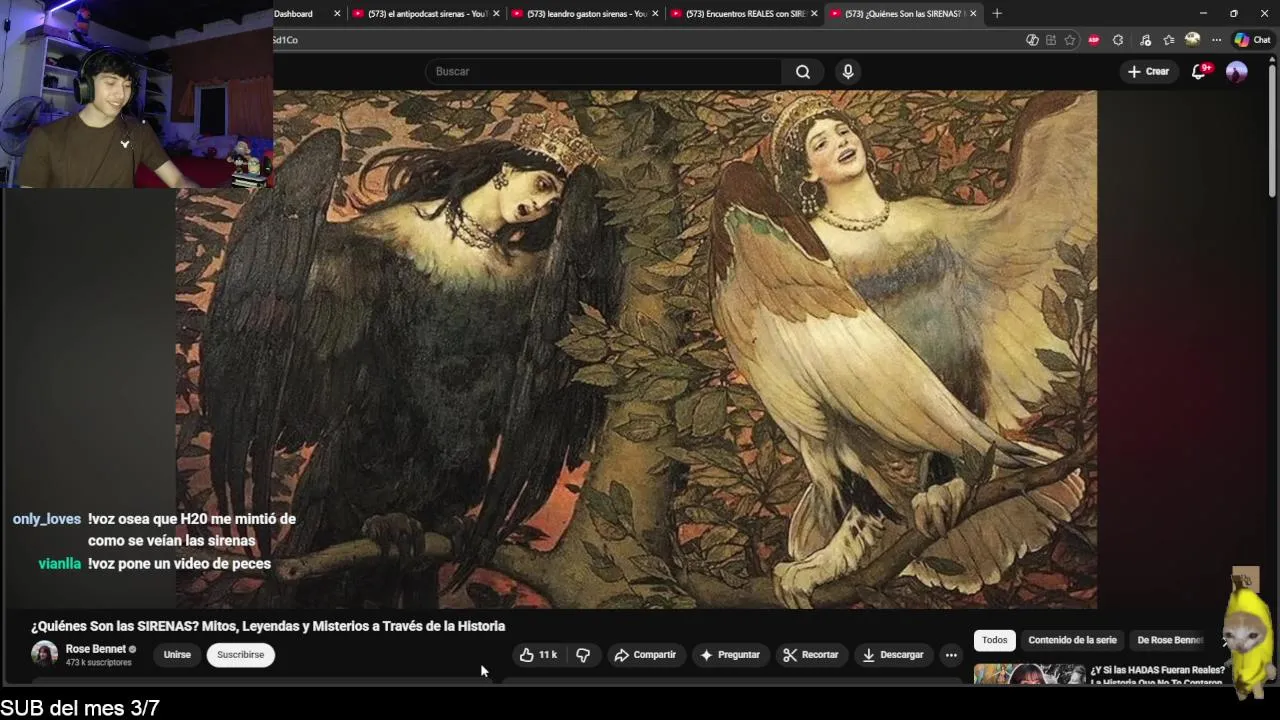The image size is (1280, 720).
Task: Close the 'el antipodcast sirenas' tab
Action: pos(496,14)
